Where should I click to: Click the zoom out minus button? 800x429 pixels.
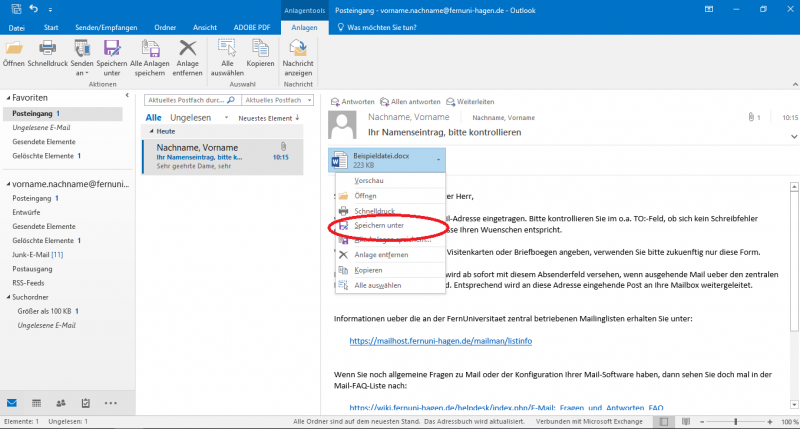(702, 422)
